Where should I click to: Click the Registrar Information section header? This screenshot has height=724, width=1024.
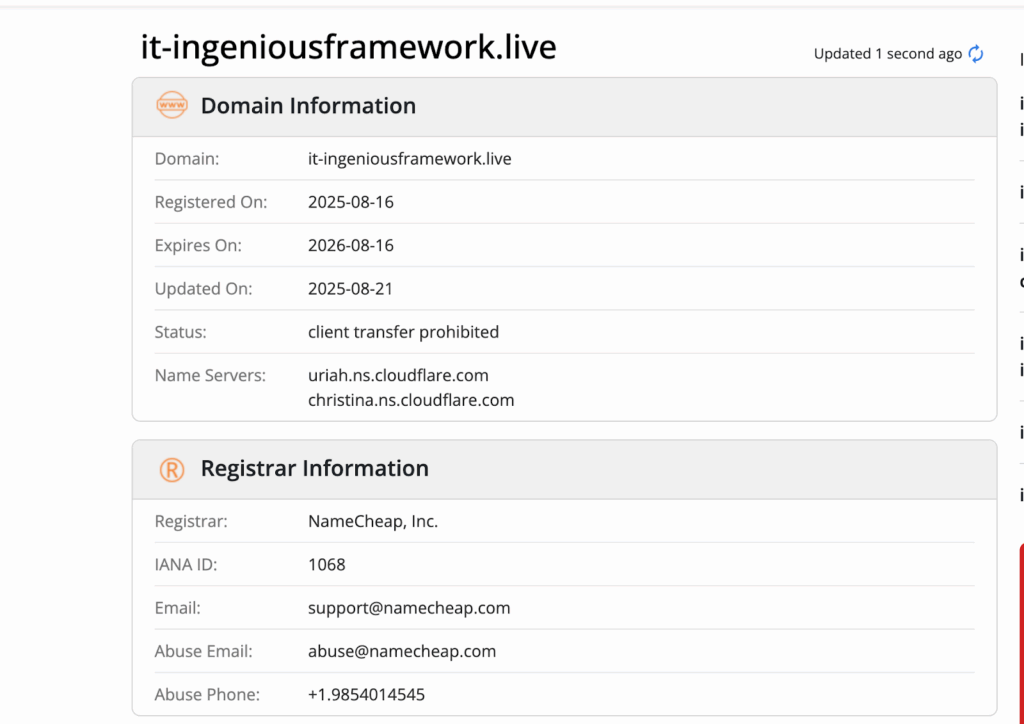[314, 469]
